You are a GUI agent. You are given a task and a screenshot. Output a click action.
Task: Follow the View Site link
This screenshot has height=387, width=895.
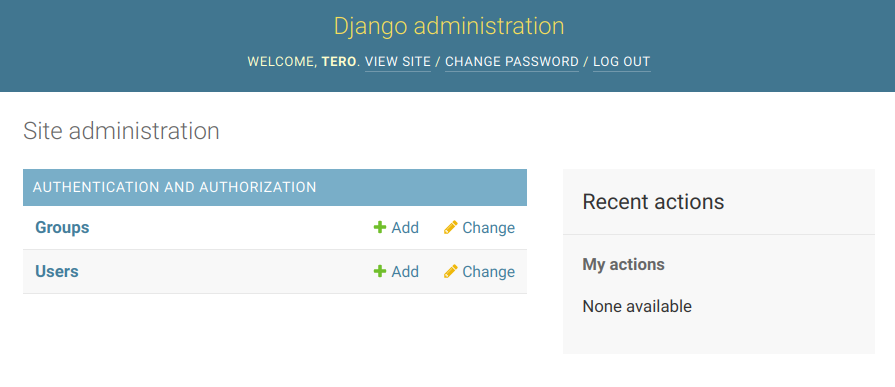pos(398,62)
